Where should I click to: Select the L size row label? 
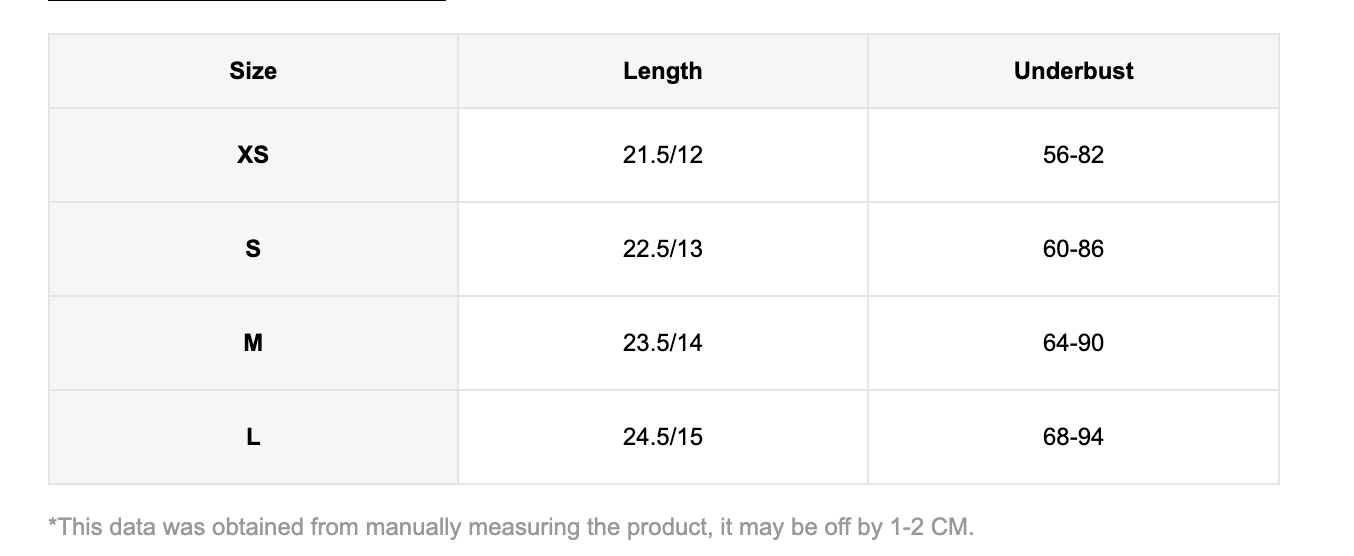click(x=253, y=437)
